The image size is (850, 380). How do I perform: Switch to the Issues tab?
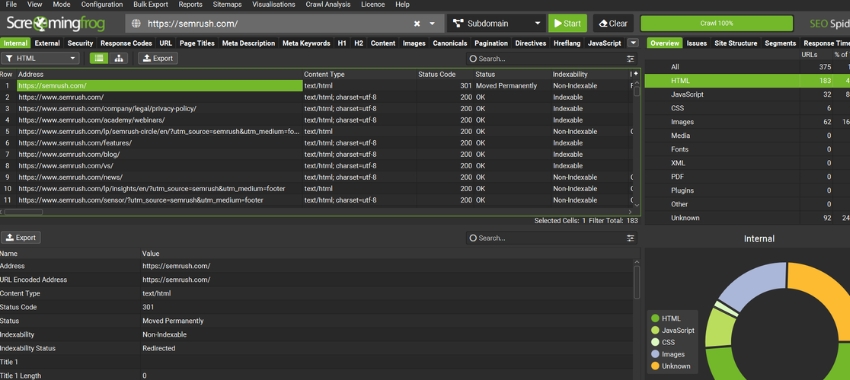[697, 43]
